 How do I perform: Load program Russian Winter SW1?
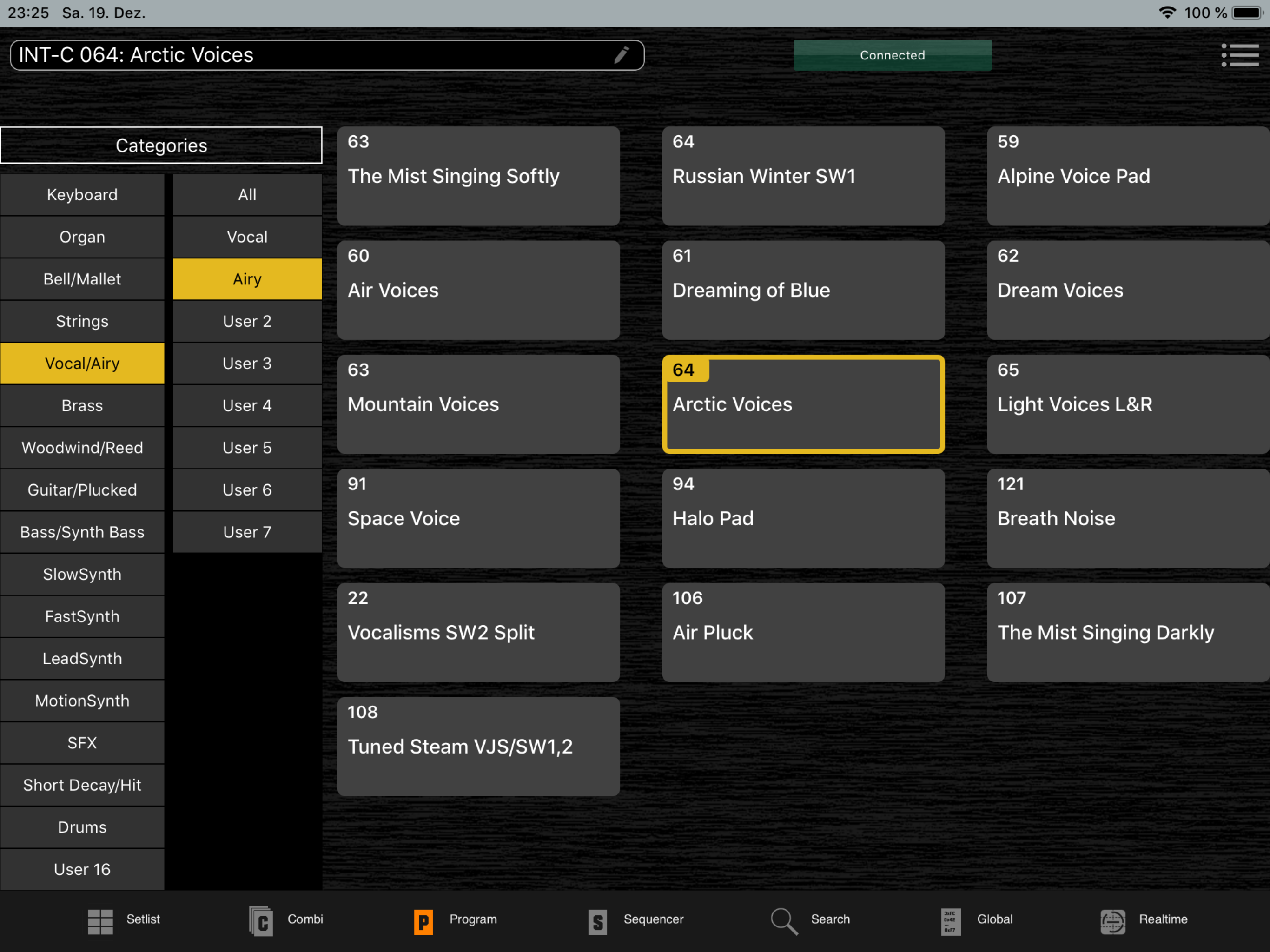pos(803,176)
